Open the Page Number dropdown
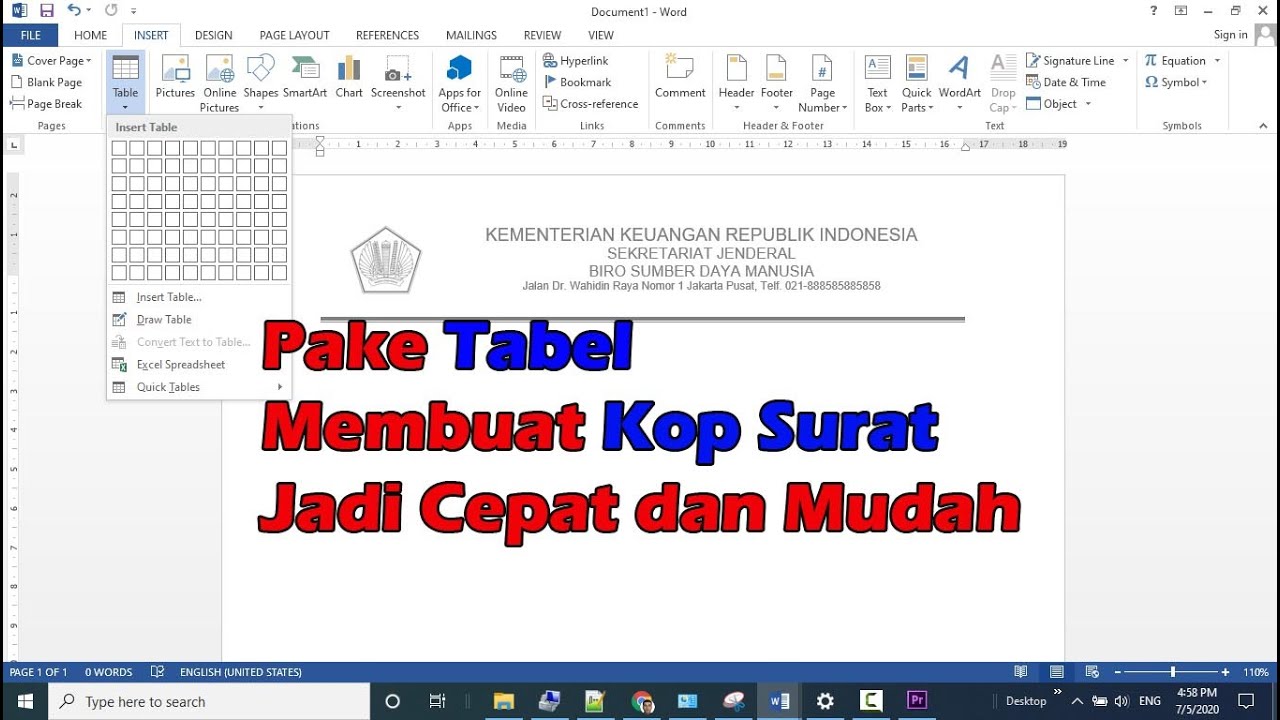The height and width of the screenshot is (720, 1280). click(x=823, y=84)
